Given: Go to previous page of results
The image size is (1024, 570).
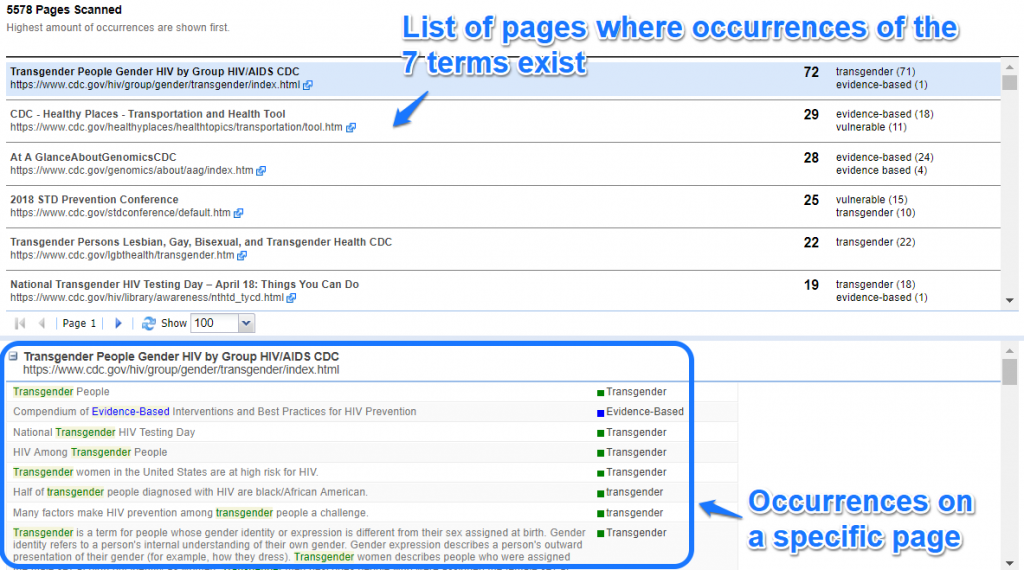Looking at the screenshot, I should (42, 324).
